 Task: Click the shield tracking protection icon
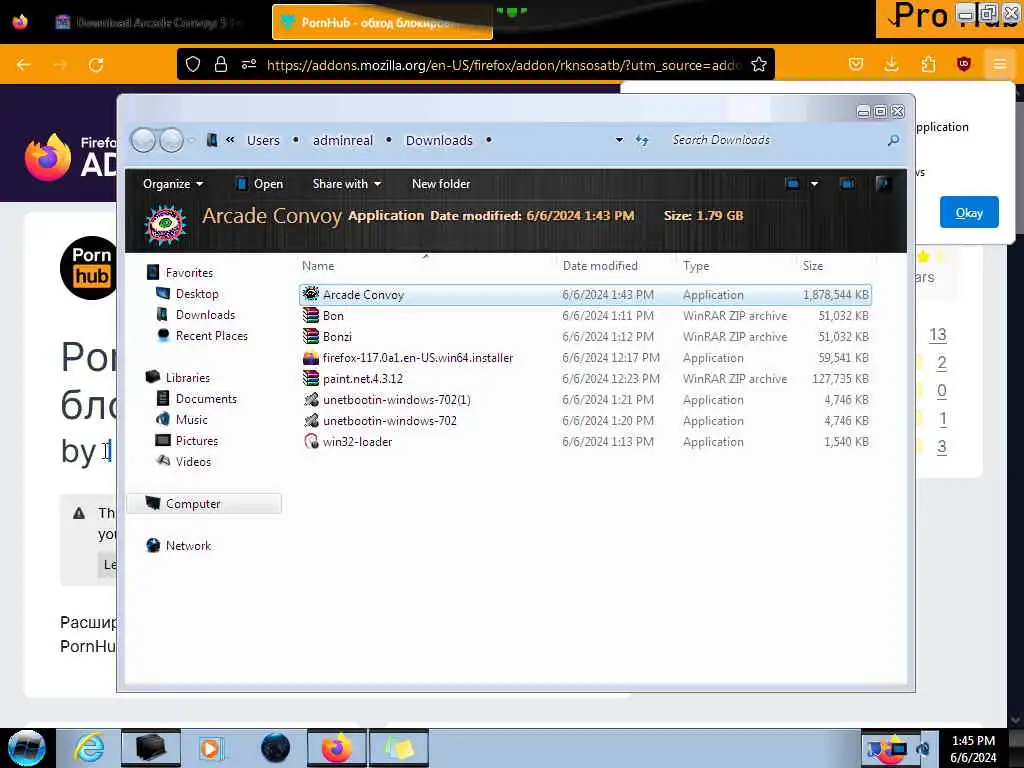193,64
